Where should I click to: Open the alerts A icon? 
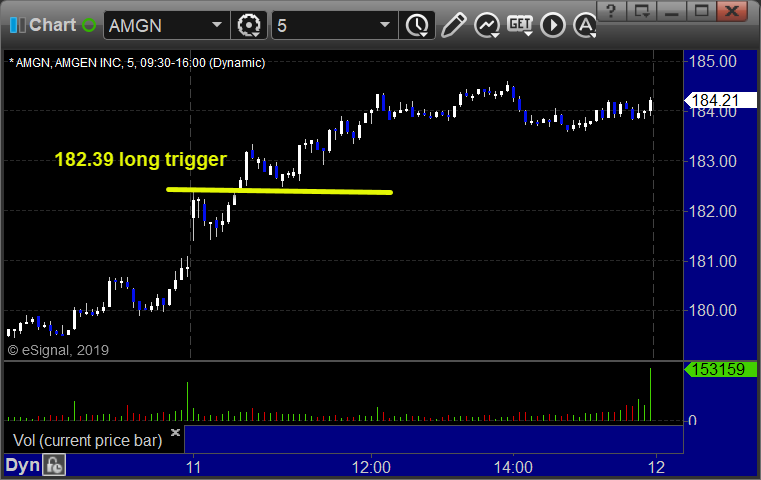(584, 25)
